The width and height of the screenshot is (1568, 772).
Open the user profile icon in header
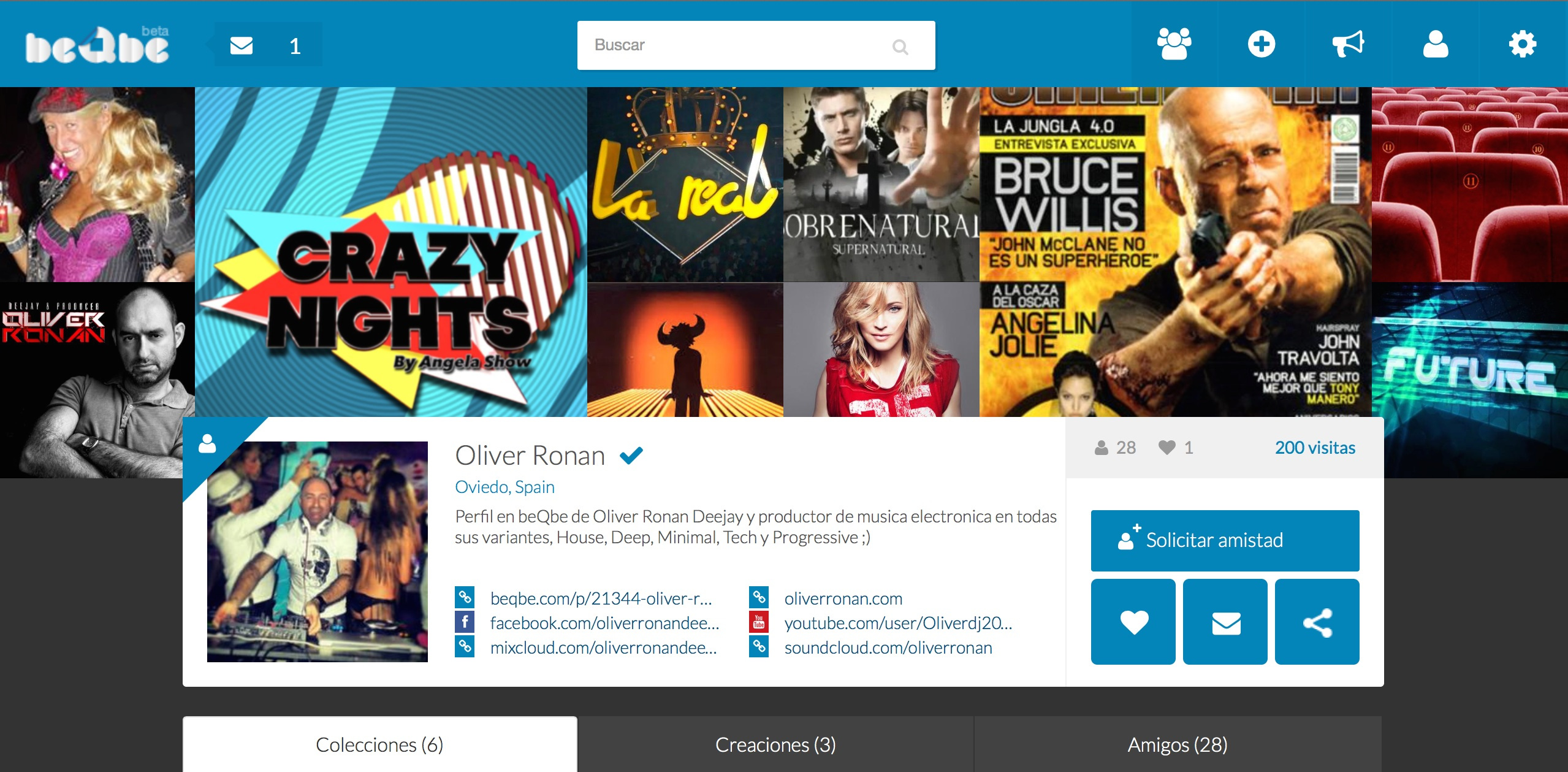click(1436, 44)
